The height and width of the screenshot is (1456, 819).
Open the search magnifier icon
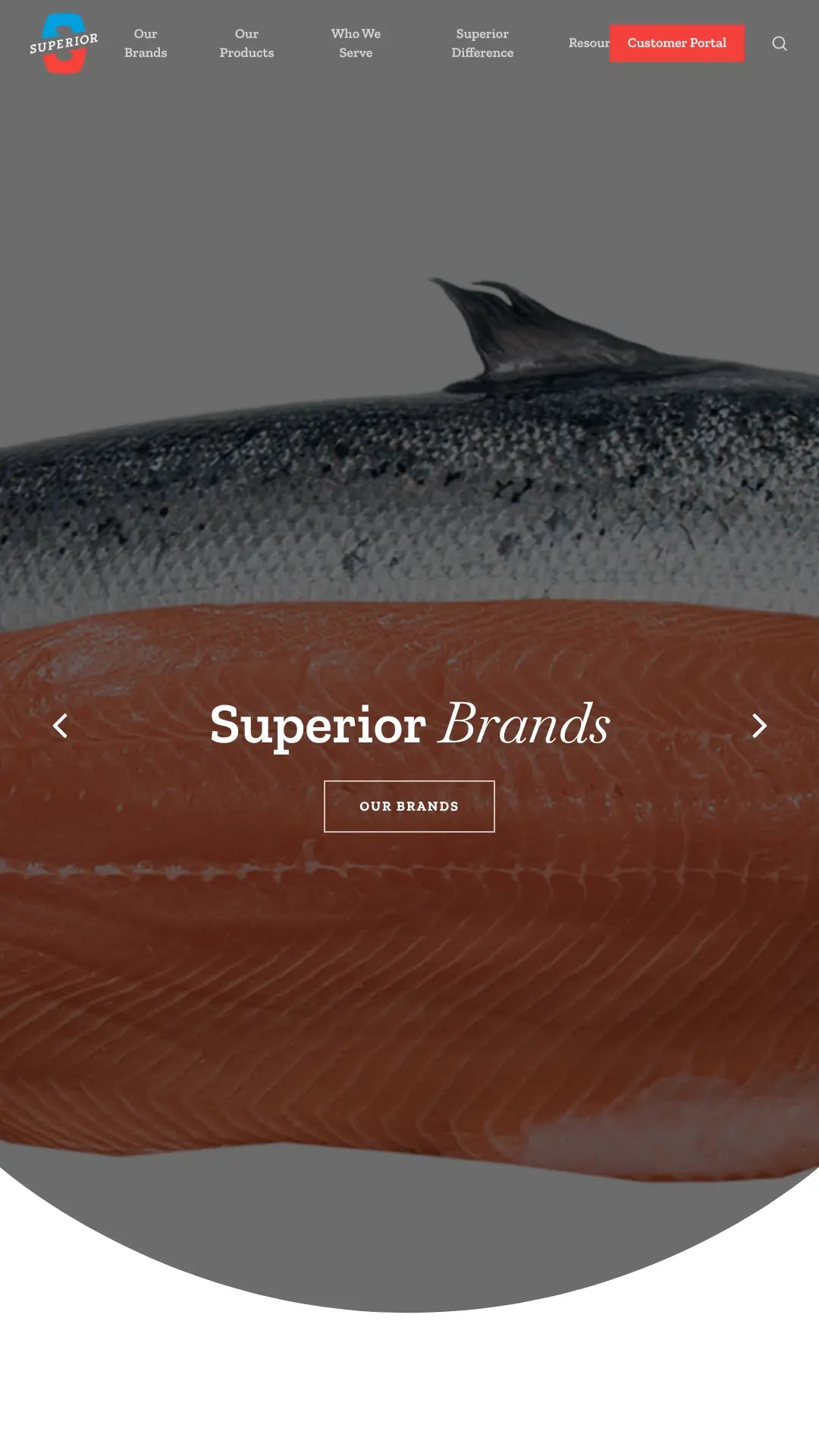click(780, 43)
